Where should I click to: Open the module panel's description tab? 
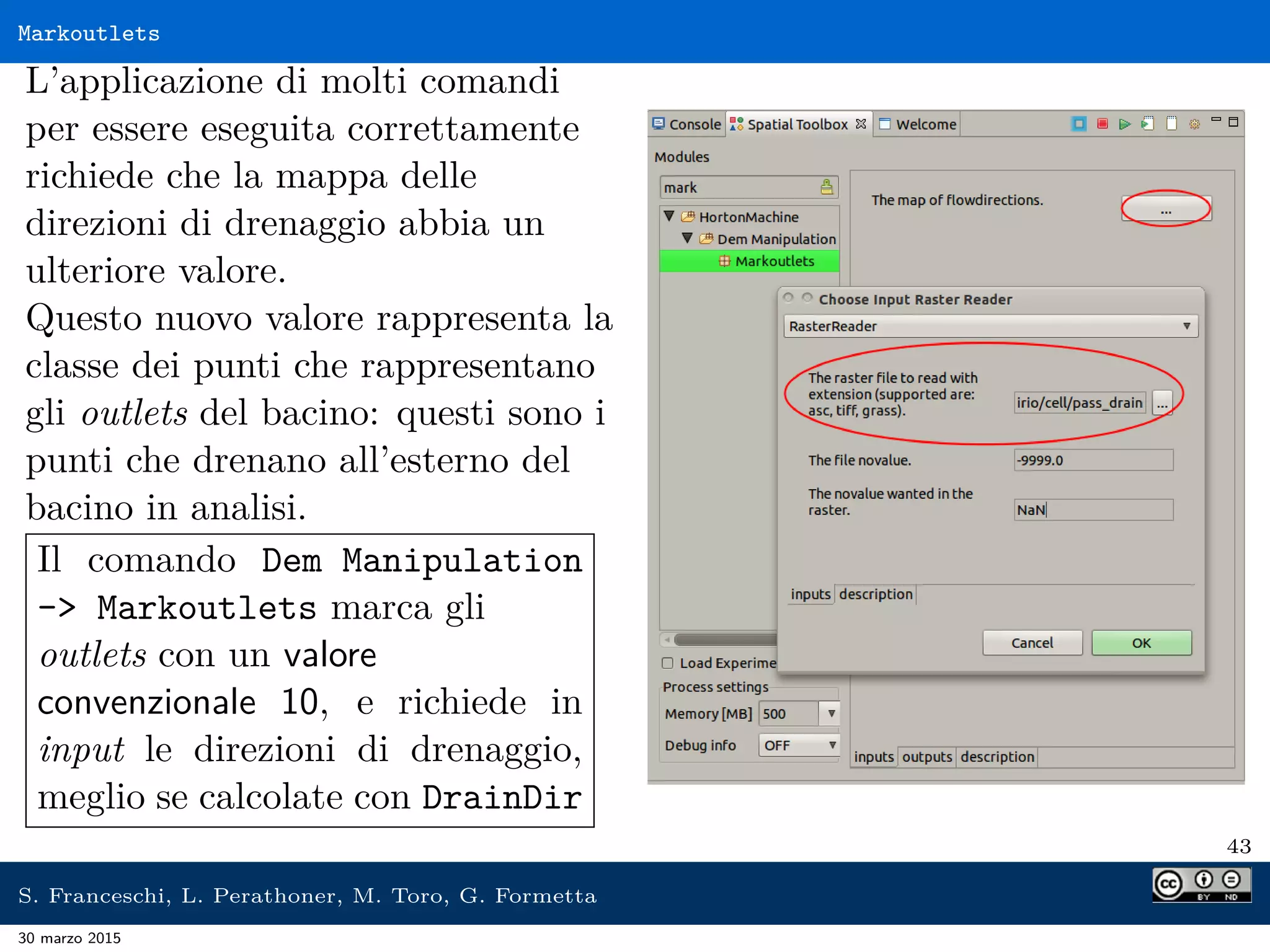[x=997, y=757]
